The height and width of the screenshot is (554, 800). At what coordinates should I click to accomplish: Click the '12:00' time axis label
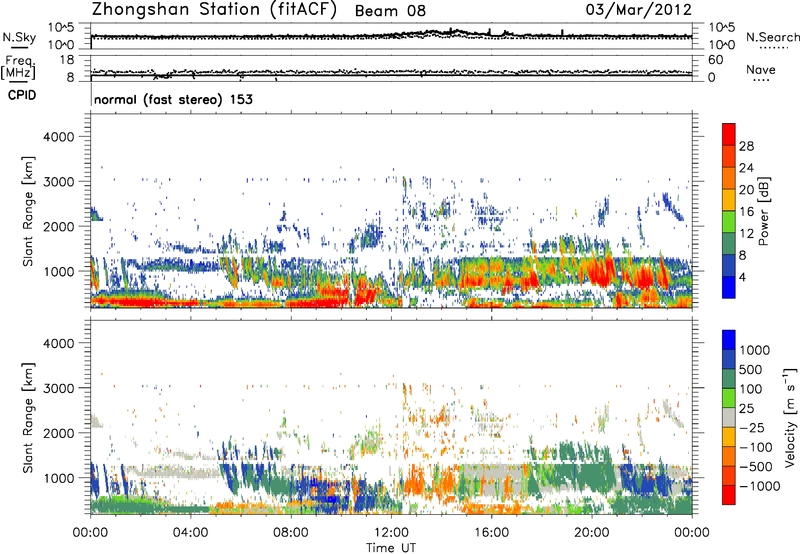coord(391,533)
